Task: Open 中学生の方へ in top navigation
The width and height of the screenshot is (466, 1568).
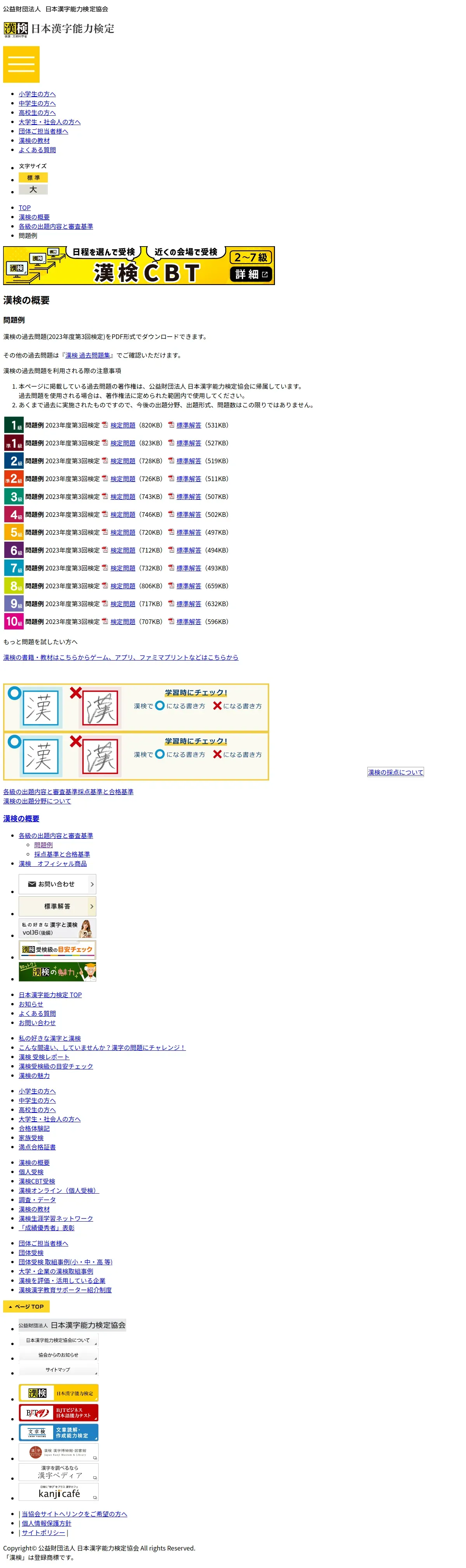Action: [37, 103]
